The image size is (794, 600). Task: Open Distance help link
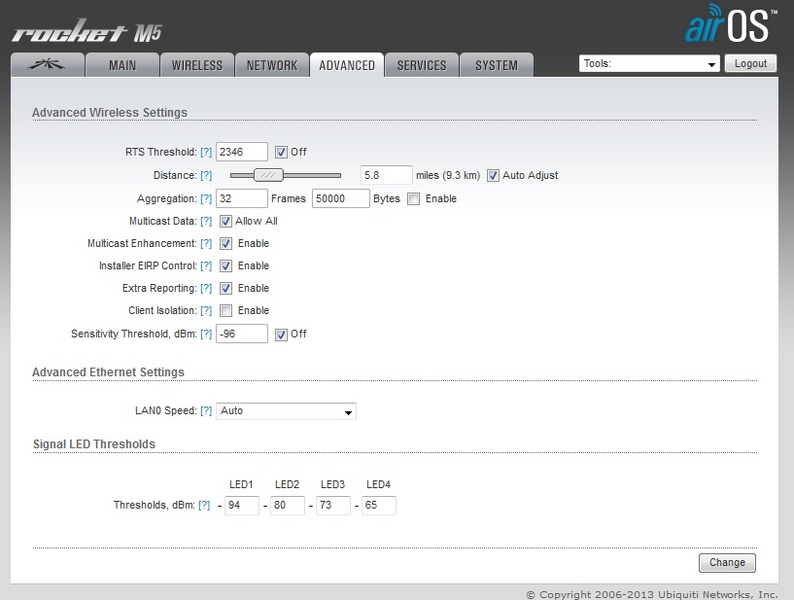pos(206,175)
